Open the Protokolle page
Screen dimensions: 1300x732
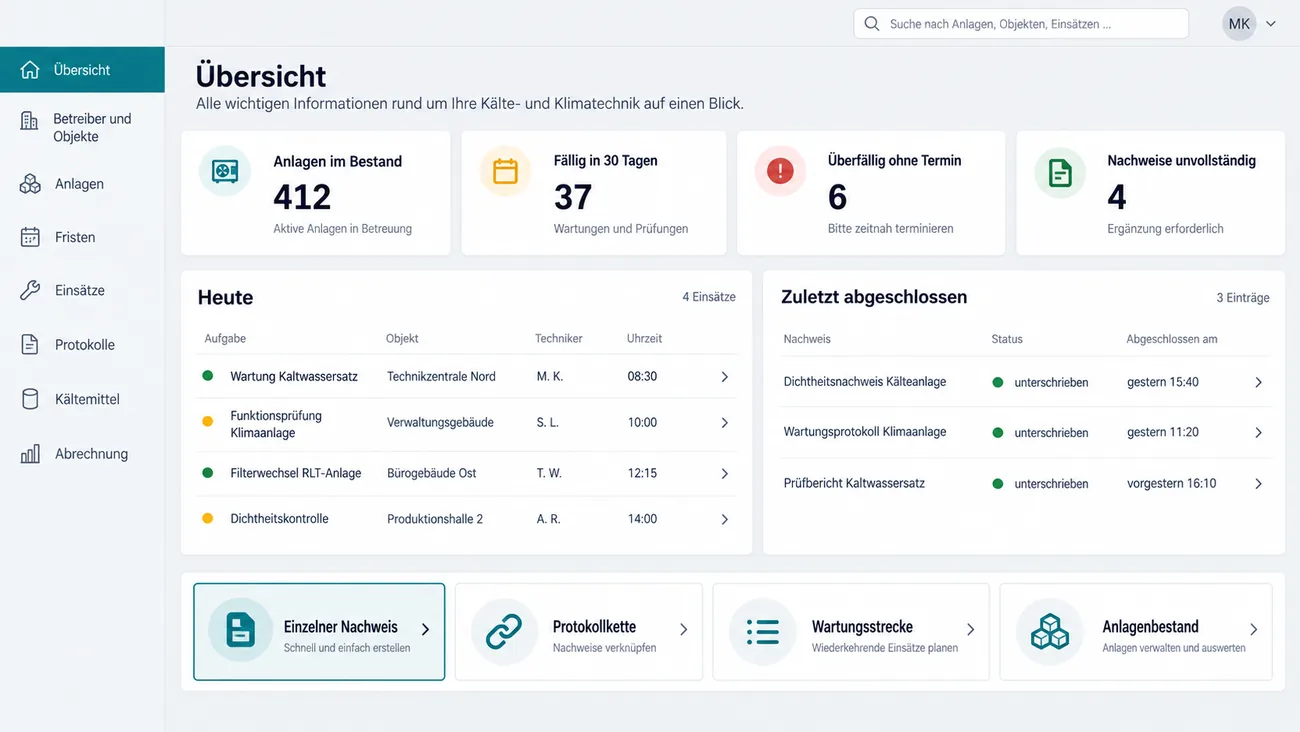point(82,345)
